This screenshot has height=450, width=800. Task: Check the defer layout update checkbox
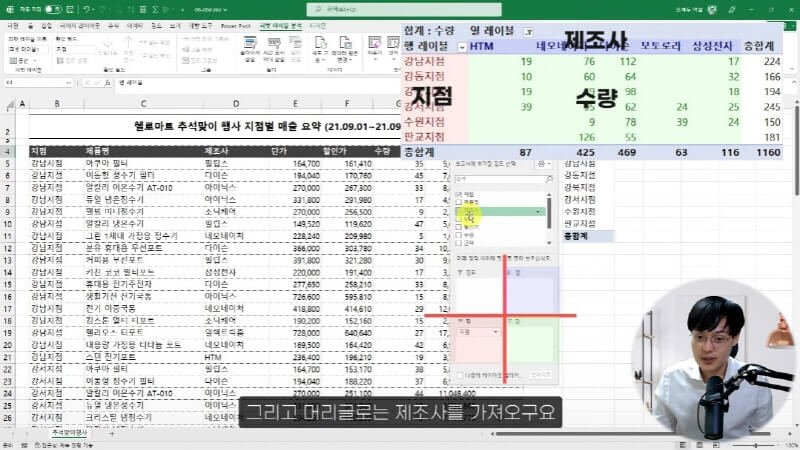(x=460, y=375)
